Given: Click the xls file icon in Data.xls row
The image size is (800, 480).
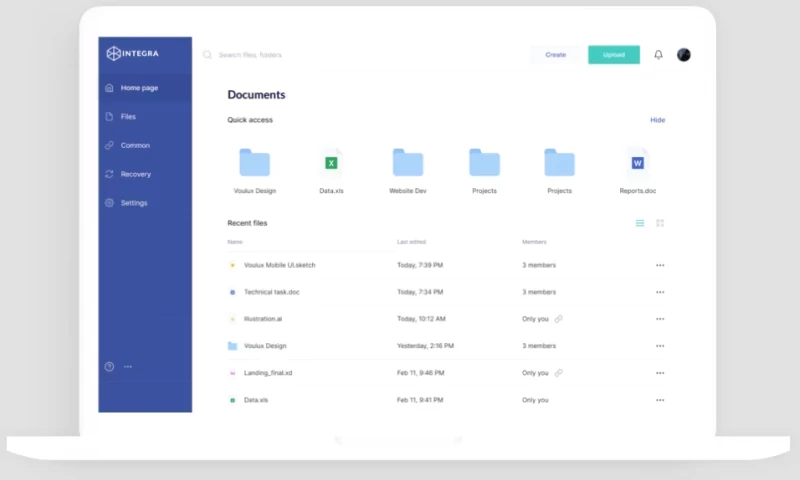Looking at the screenshot, I should point(232,400).
